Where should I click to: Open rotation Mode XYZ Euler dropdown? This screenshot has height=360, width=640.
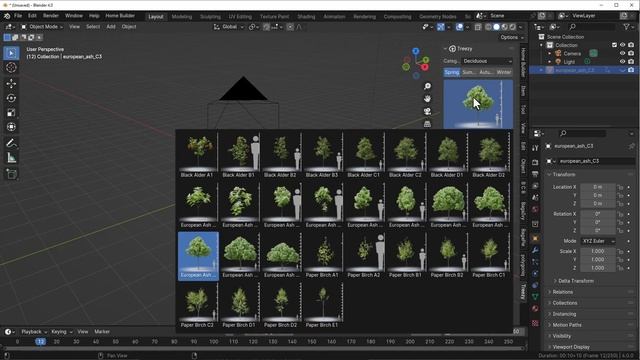click(598, 241)
